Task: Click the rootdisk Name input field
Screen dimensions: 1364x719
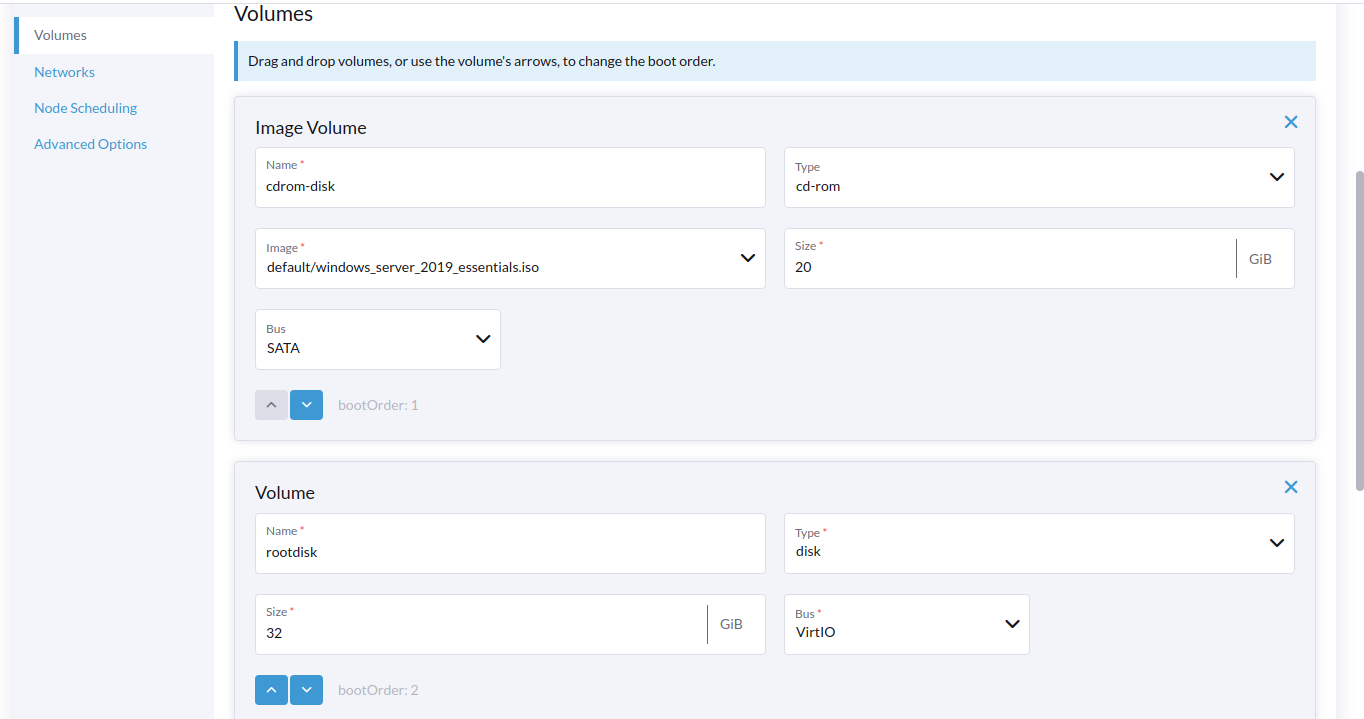Action: coord(510,544)
